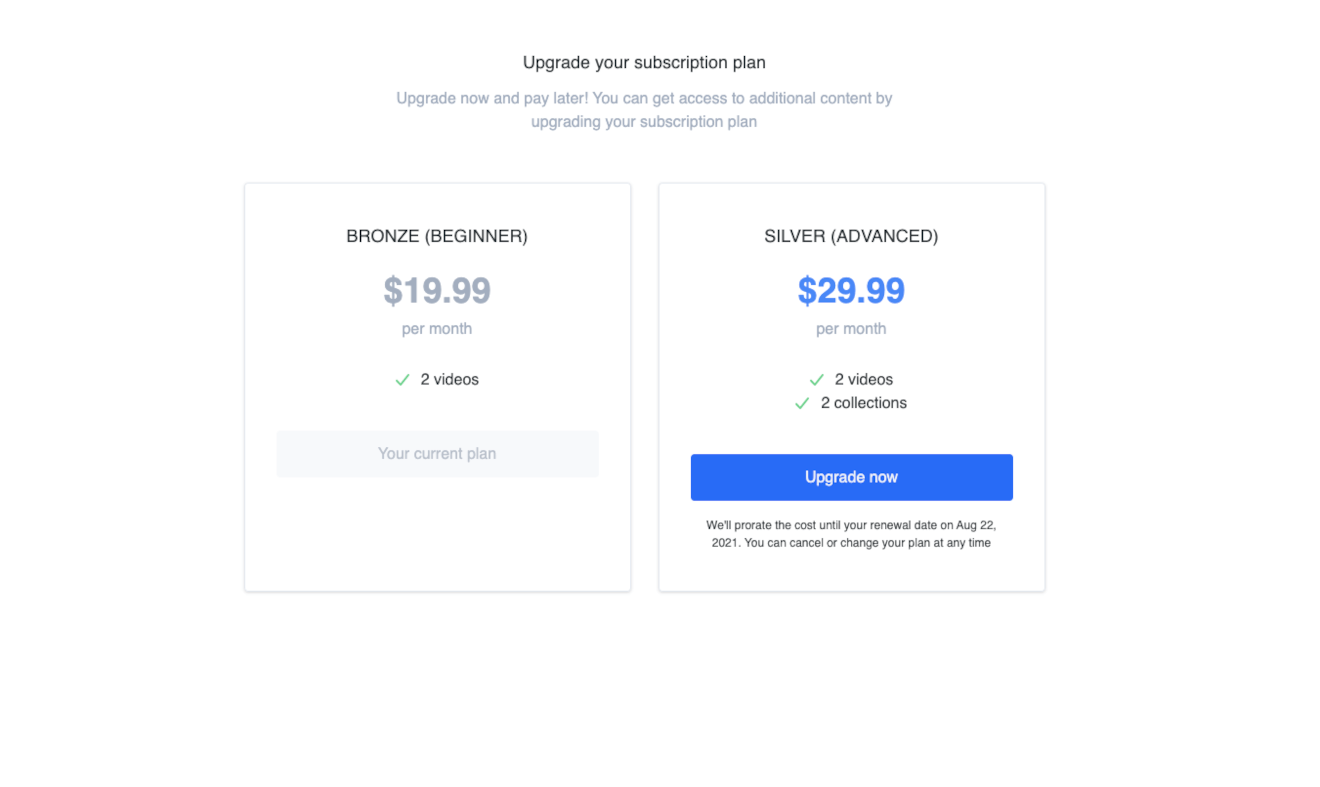The height and width of the screenshot is (787, 1320).
Task: Click the Your current plan button
Action: pyautogui.click(x=437, y=453)
